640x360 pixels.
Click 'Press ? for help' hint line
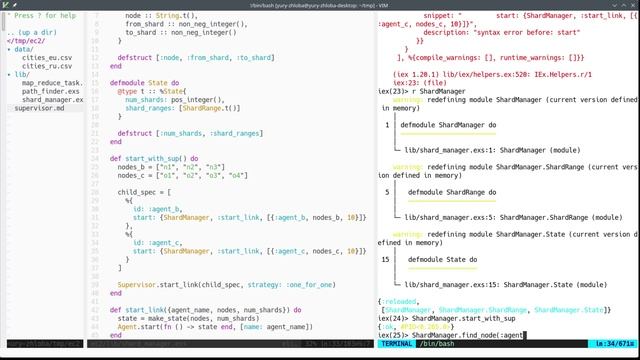42,16
